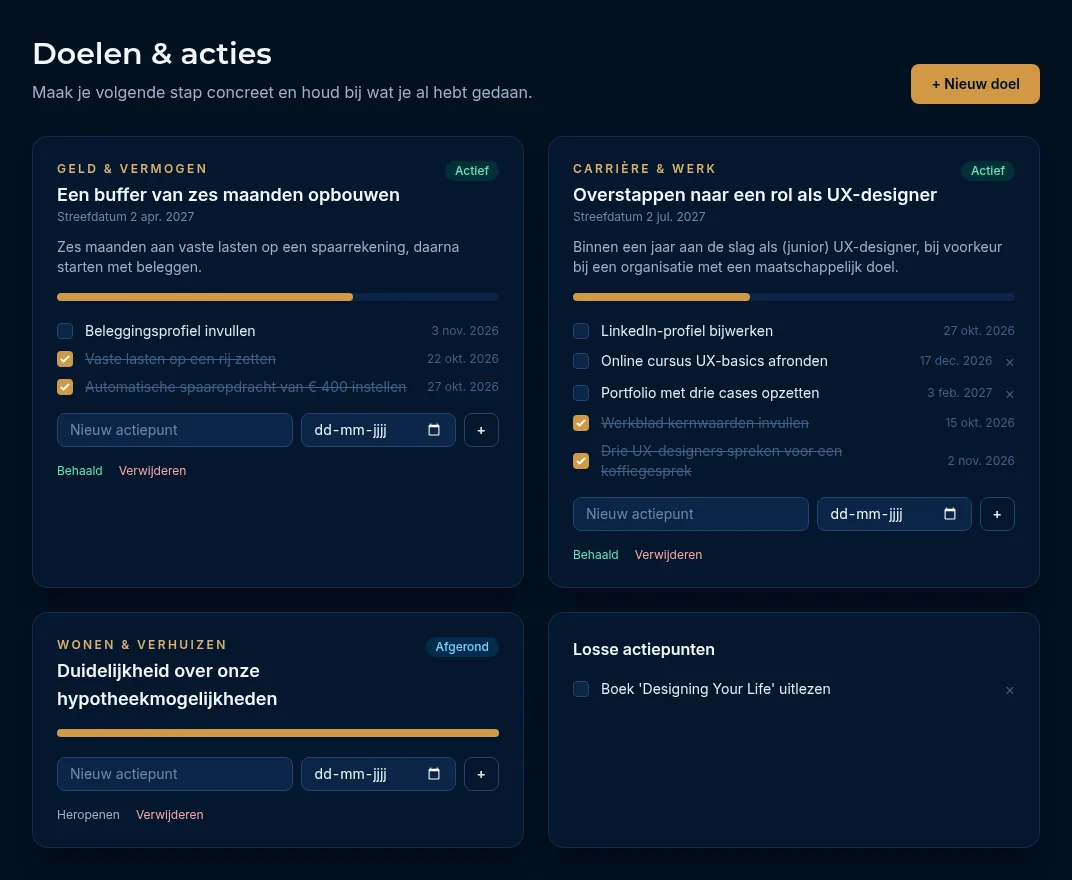Click date '17 dec. 2026'

pyautogui.click(x=956, y=361)
